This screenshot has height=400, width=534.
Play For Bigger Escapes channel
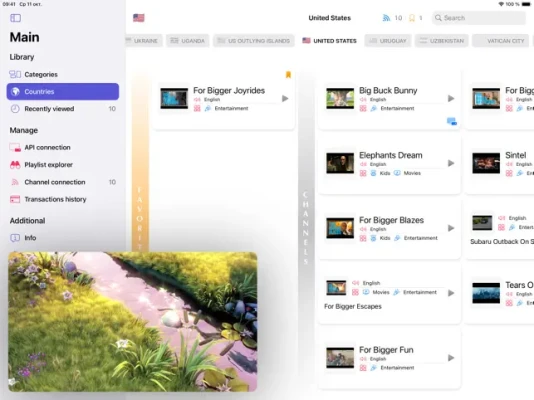[451, 293]
